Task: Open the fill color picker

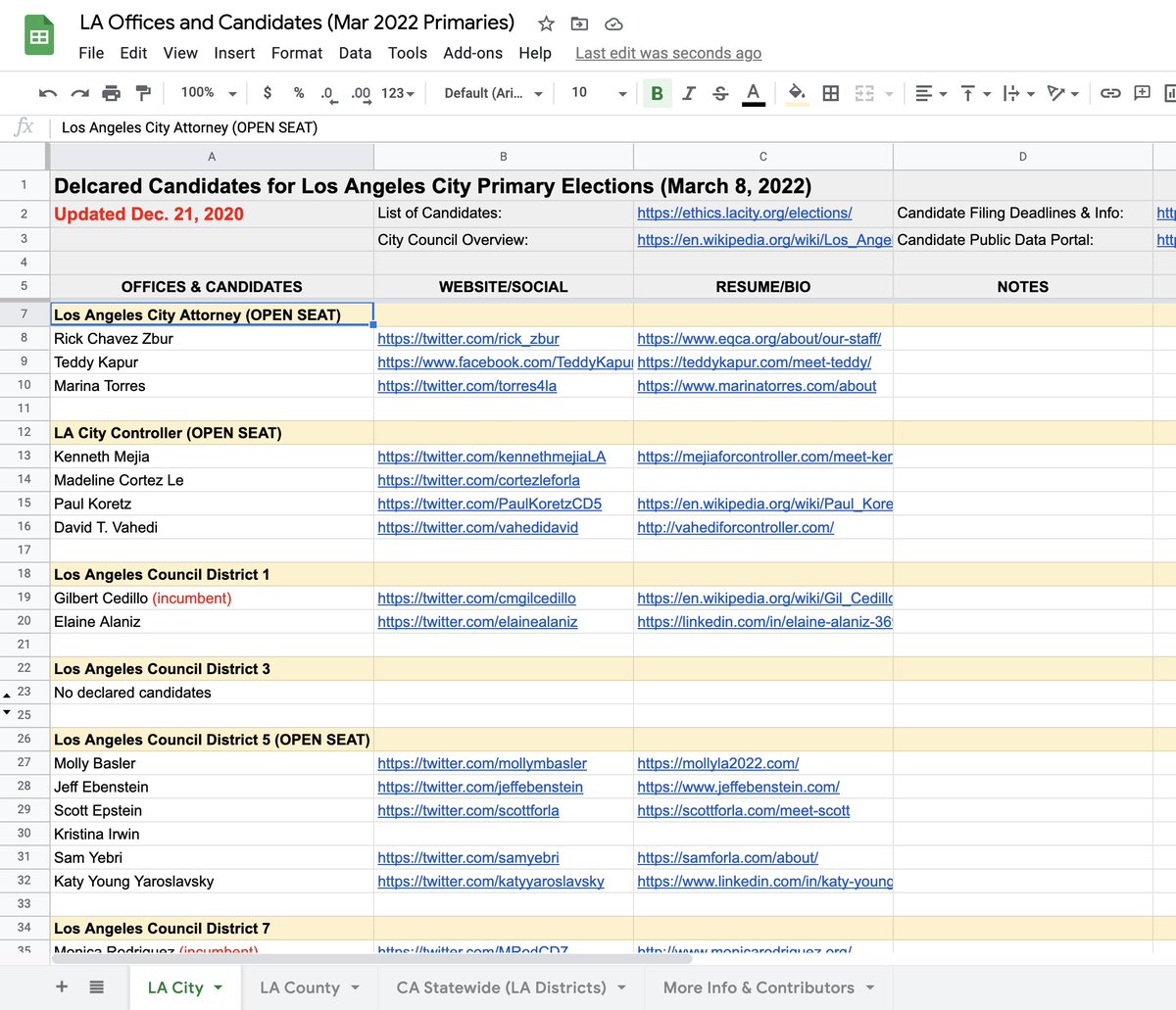Action: pos(798,93)
